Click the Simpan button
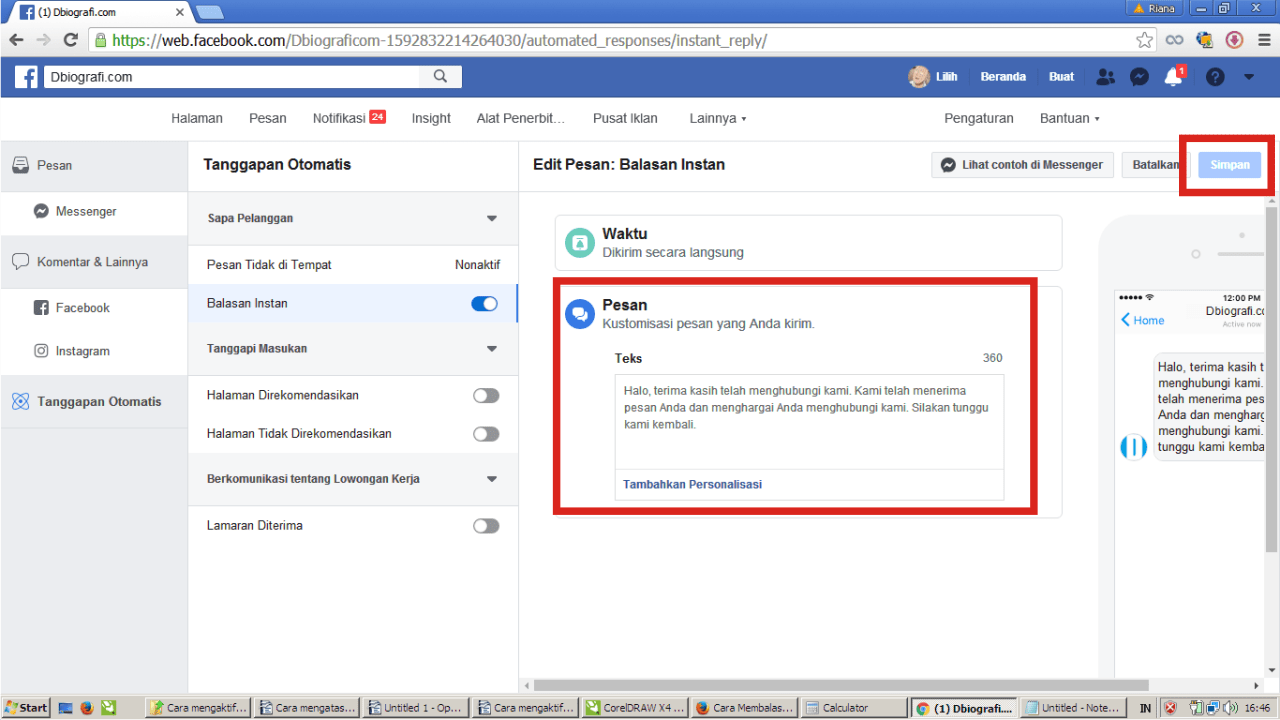The width and height of the screenshot is (1280, 720). (x=1230, y=165)
